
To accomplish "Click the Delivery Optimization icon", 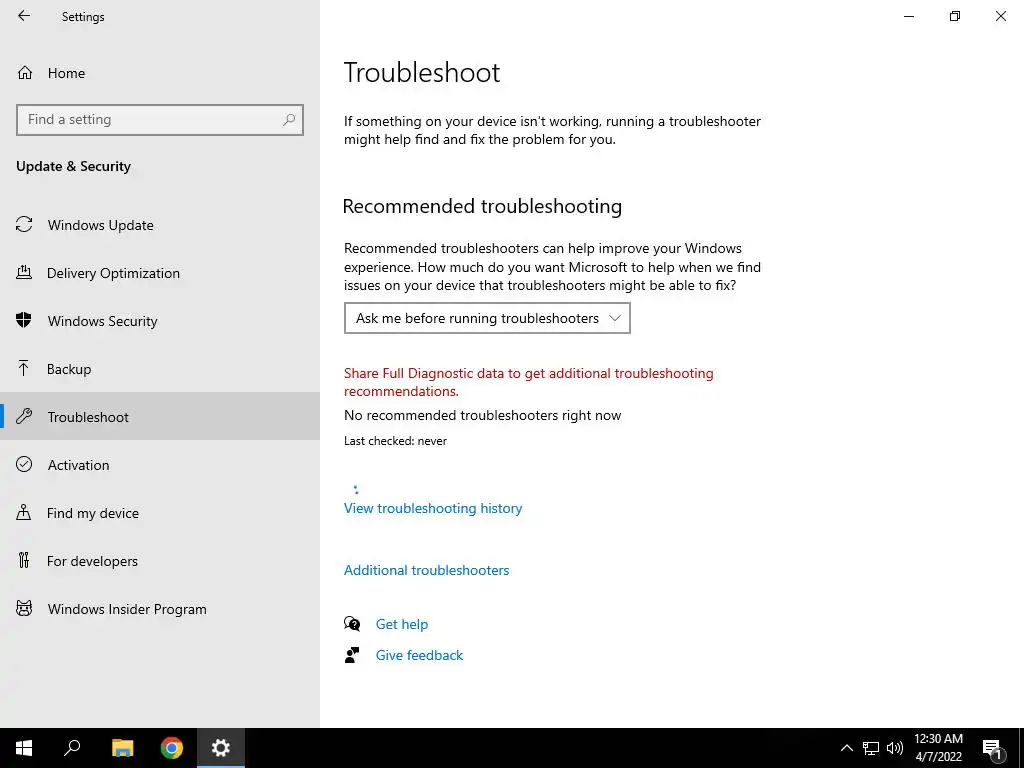I will tap(24, 272).
